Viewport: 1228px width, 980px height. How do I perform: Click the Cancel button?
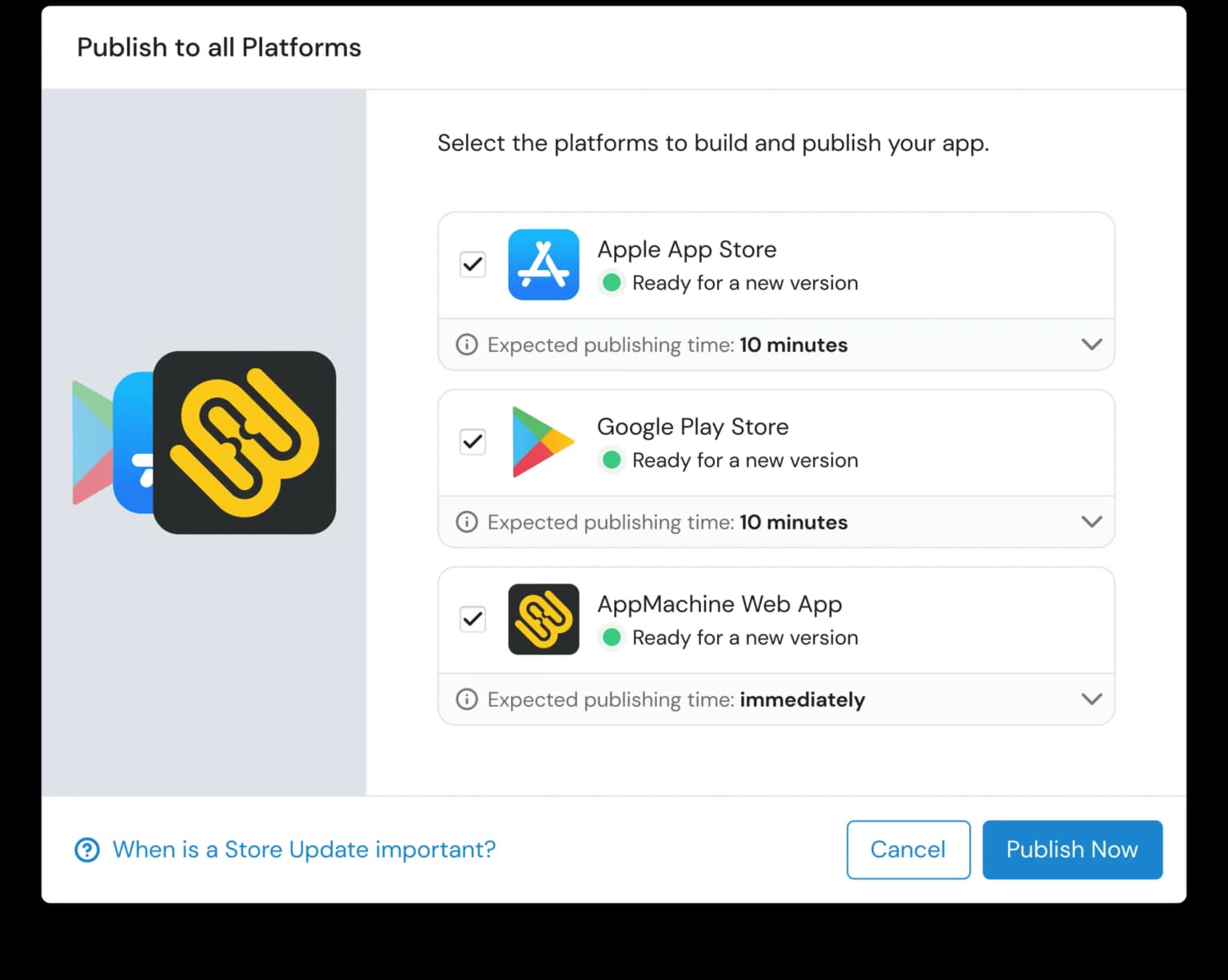pos(908,850)
